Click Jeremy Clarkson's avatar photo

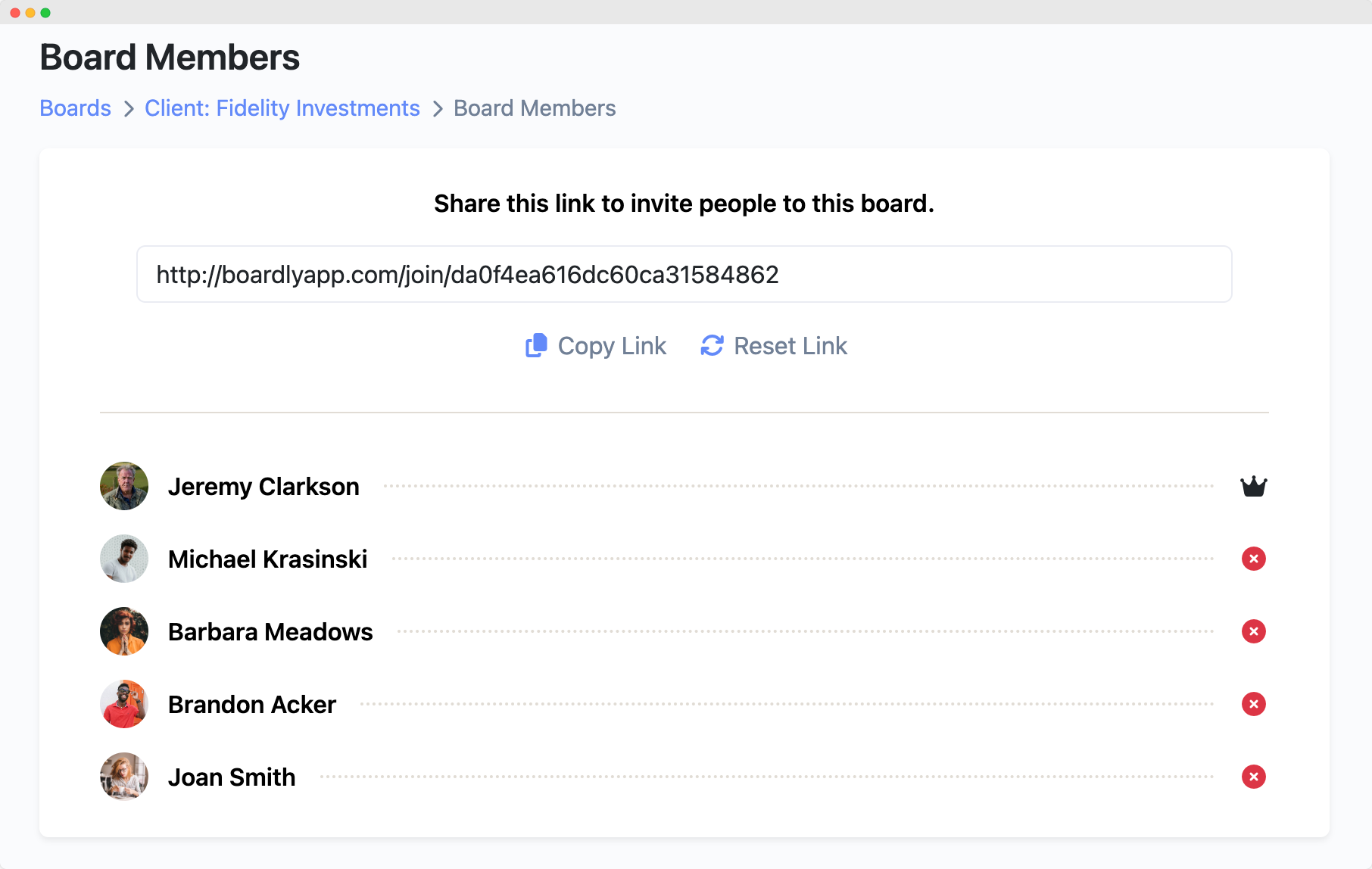[x=124, y=486]
